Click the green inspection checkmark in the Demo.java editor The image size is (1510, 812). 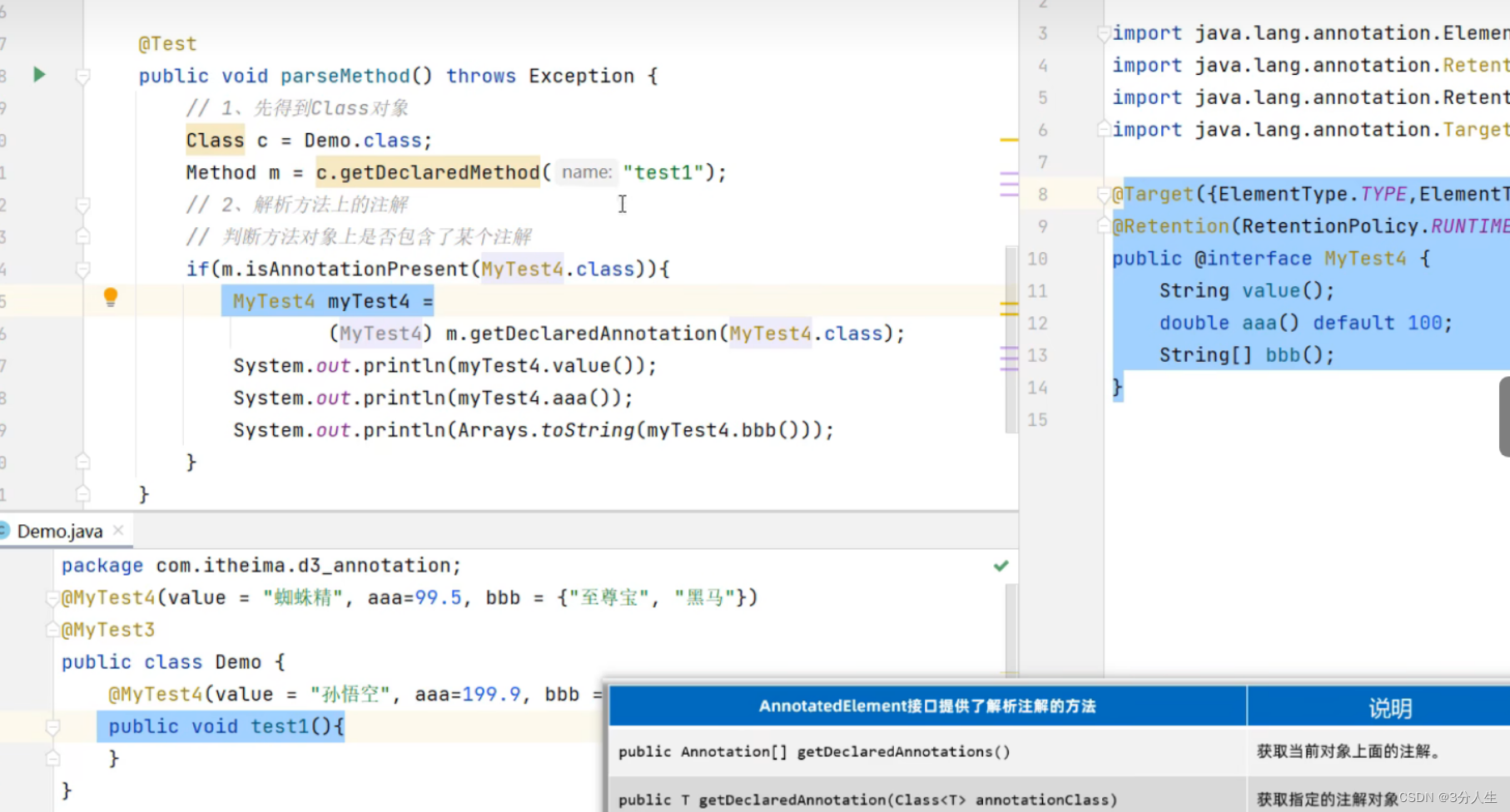point(1001,566)
